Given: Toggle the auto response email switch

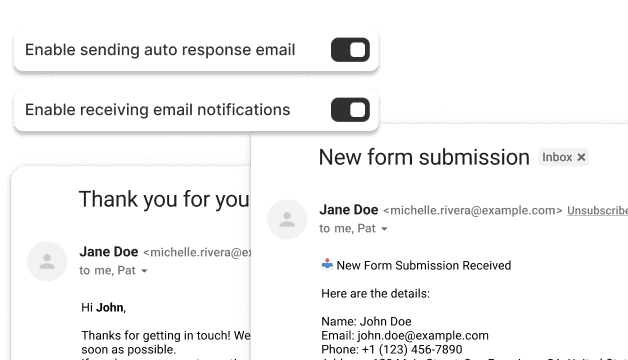Looking at the screenshot, I should [350, 50].
